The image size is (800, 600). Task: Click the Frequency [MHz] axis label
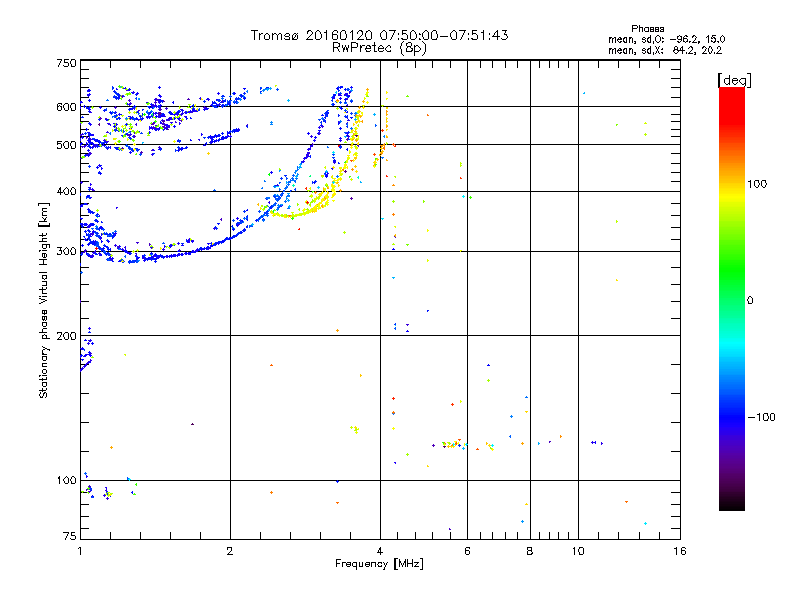click(379, 564)
